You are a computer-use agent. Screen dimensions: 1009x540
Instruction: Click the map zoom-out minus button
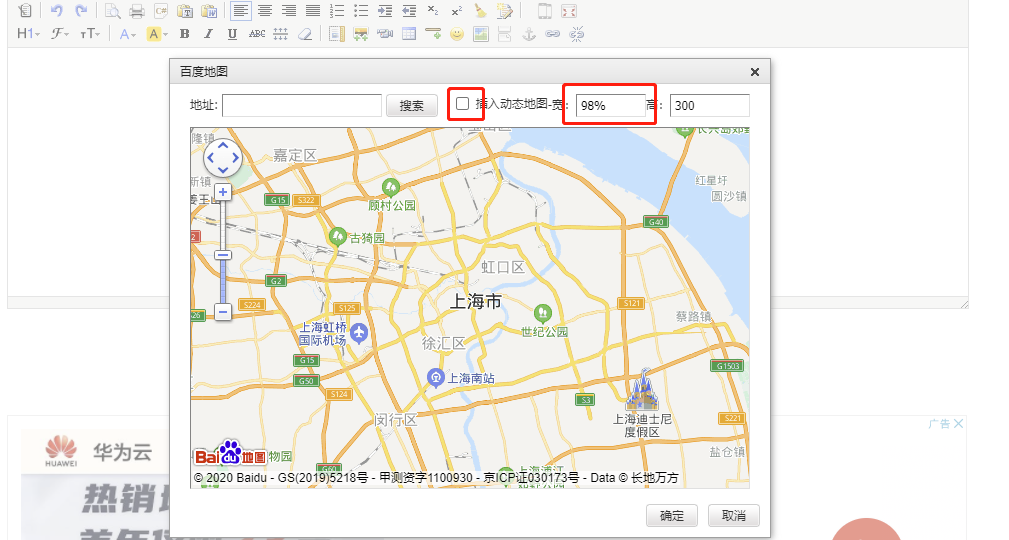pos(223,313)
